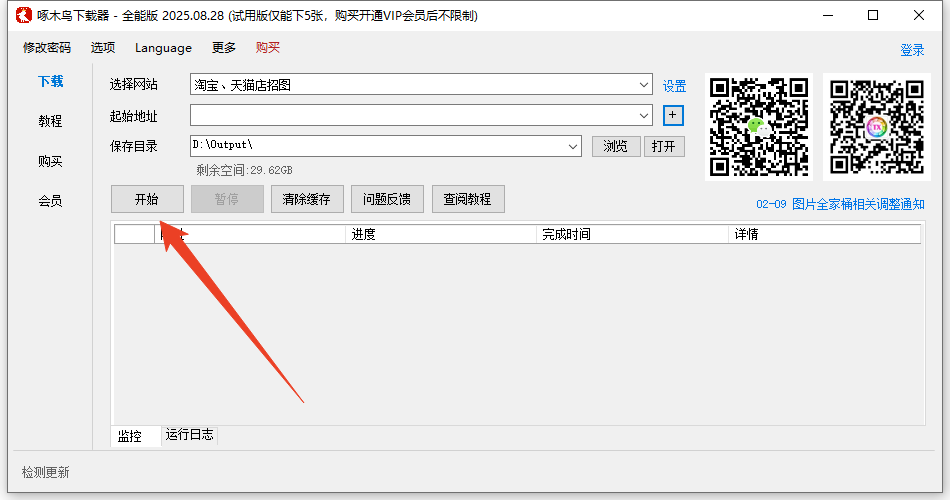Switch to the 教程 sidebar tab
The width and height of the screenshot is (950, 500).
pos(50,121)
